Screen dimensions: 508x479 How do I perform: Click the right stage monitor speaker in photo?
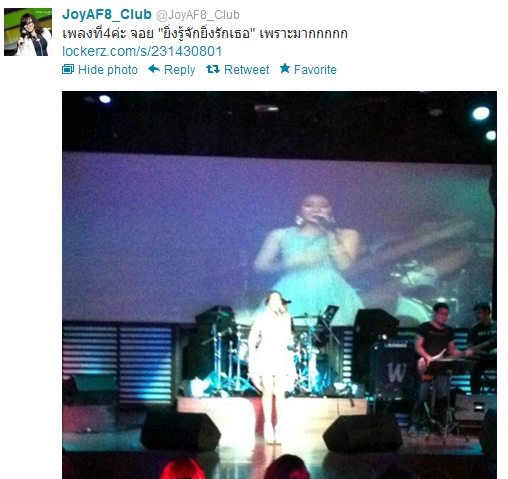363,433
